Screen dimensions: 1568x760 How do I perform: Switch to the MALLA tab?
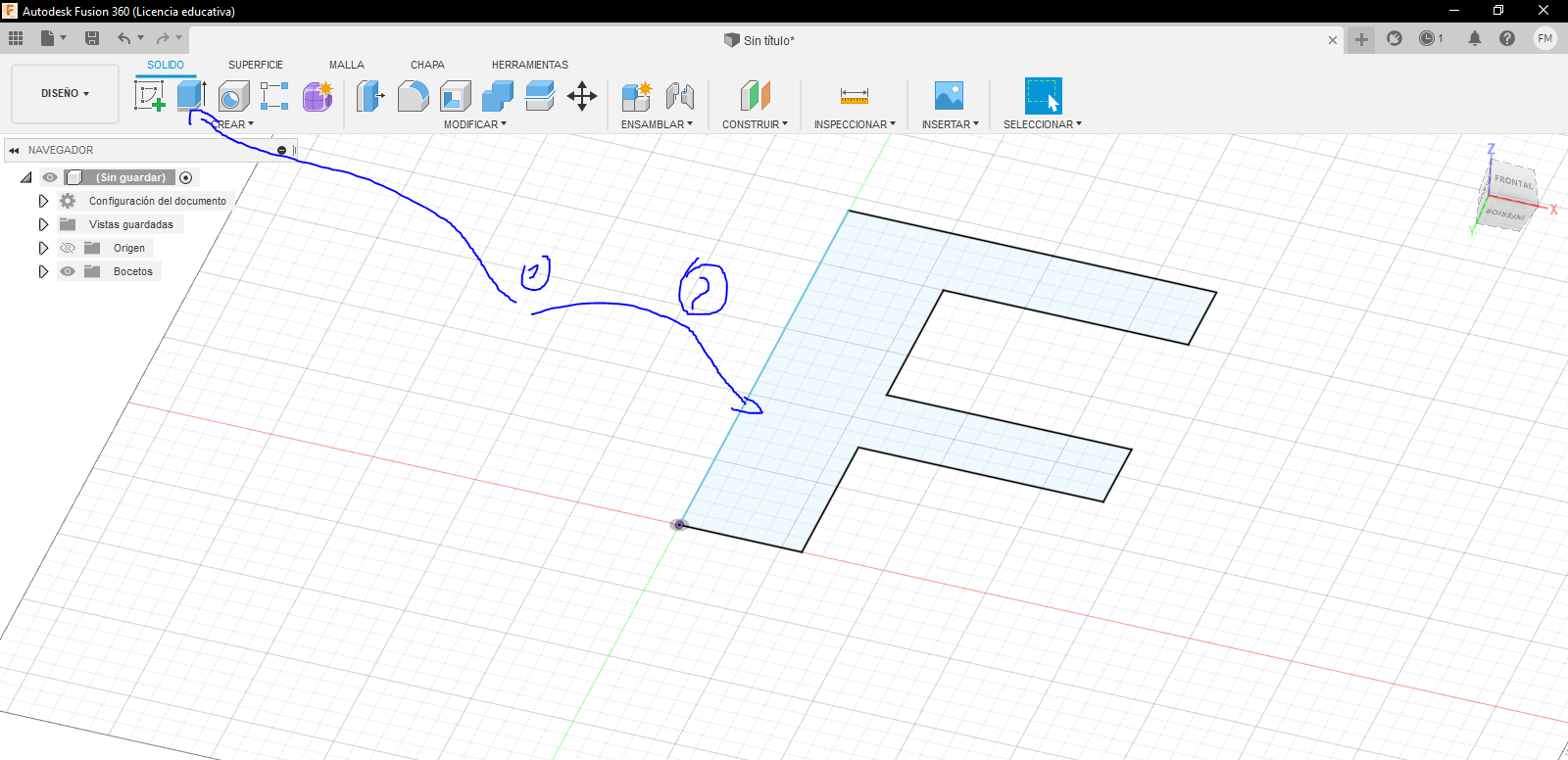click(347, 65)
